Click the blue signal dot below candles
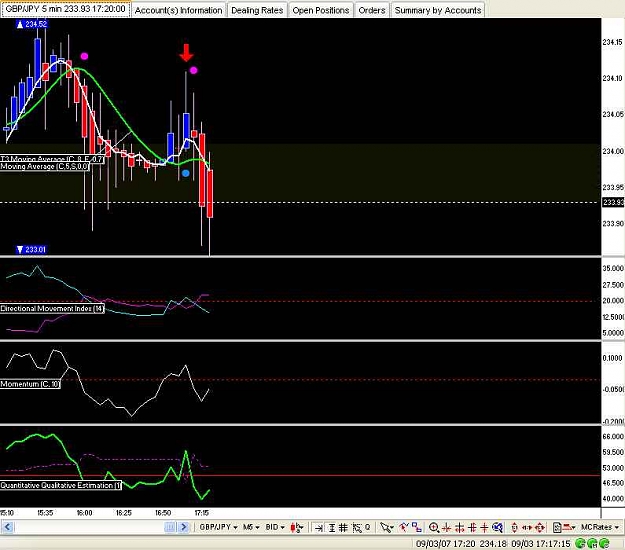Viewport: 625px width, 550px height. (185, 173)
